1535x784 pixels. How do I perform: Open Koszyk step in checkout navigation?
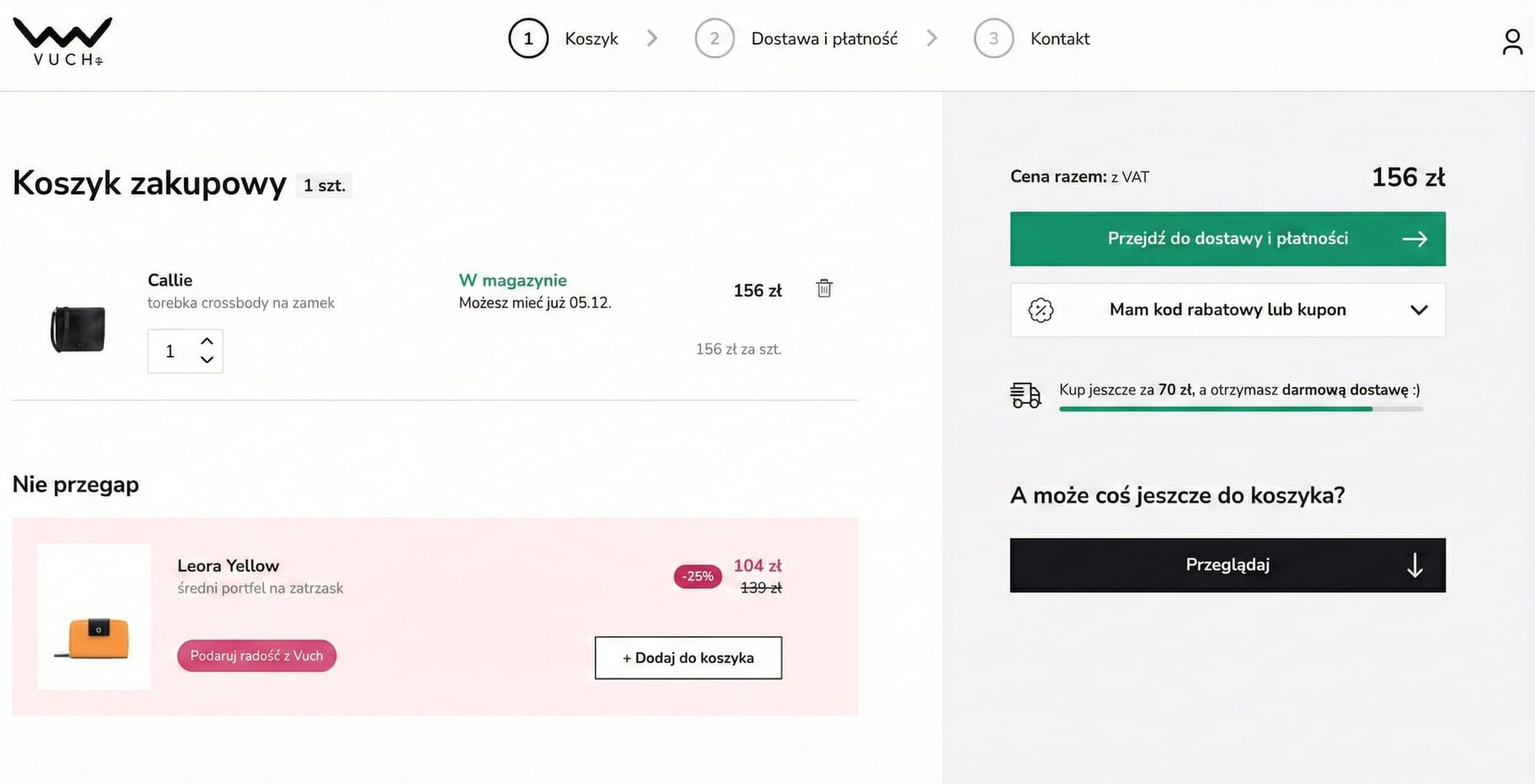(x=591, y=38)
